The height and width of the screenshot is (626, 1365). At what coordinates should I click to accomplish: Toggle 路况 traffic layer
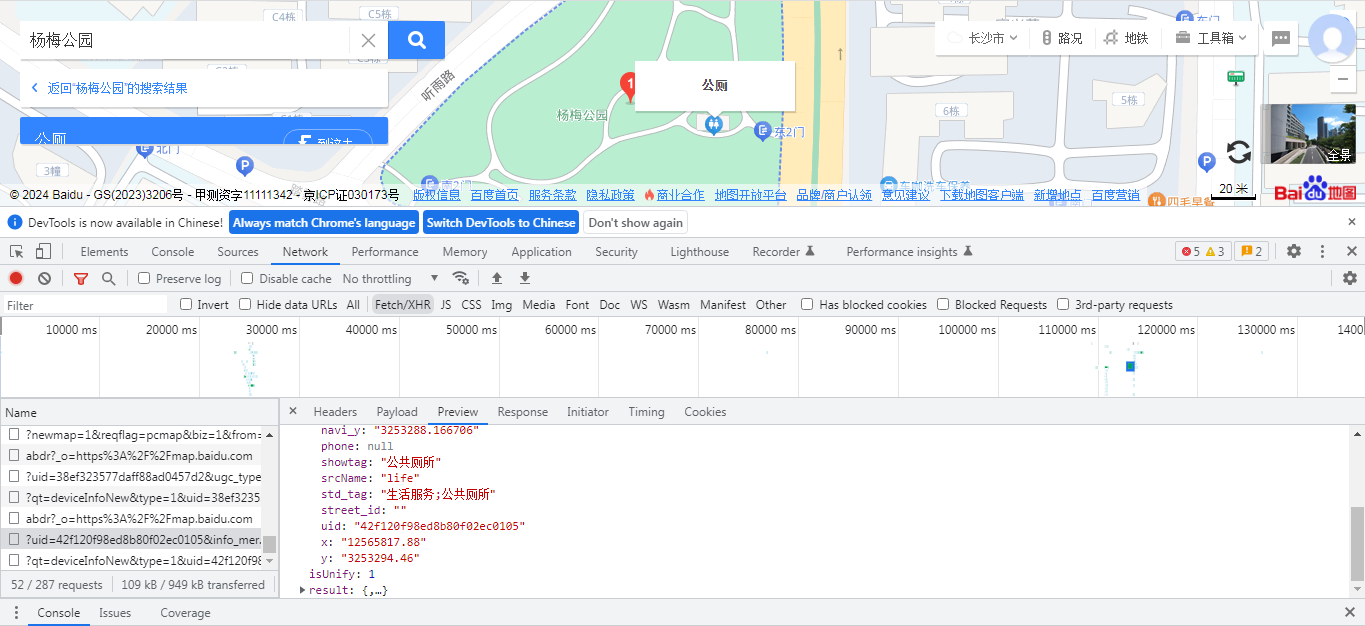tap(1061, 38)
